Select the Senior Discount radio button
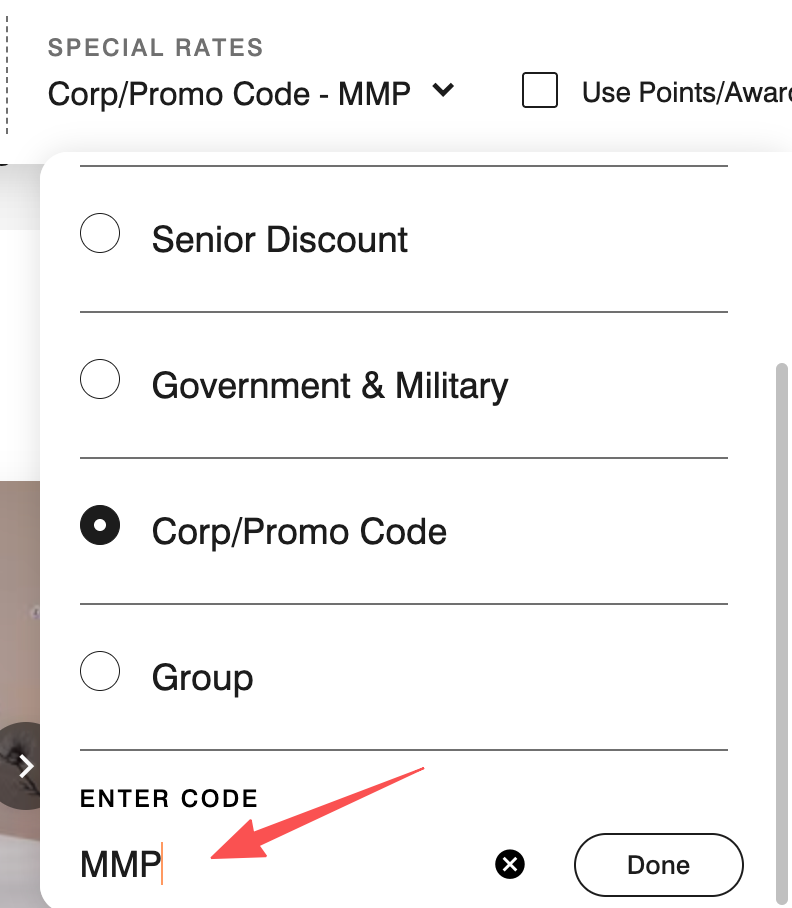792x908 pixels. [100, 235]
